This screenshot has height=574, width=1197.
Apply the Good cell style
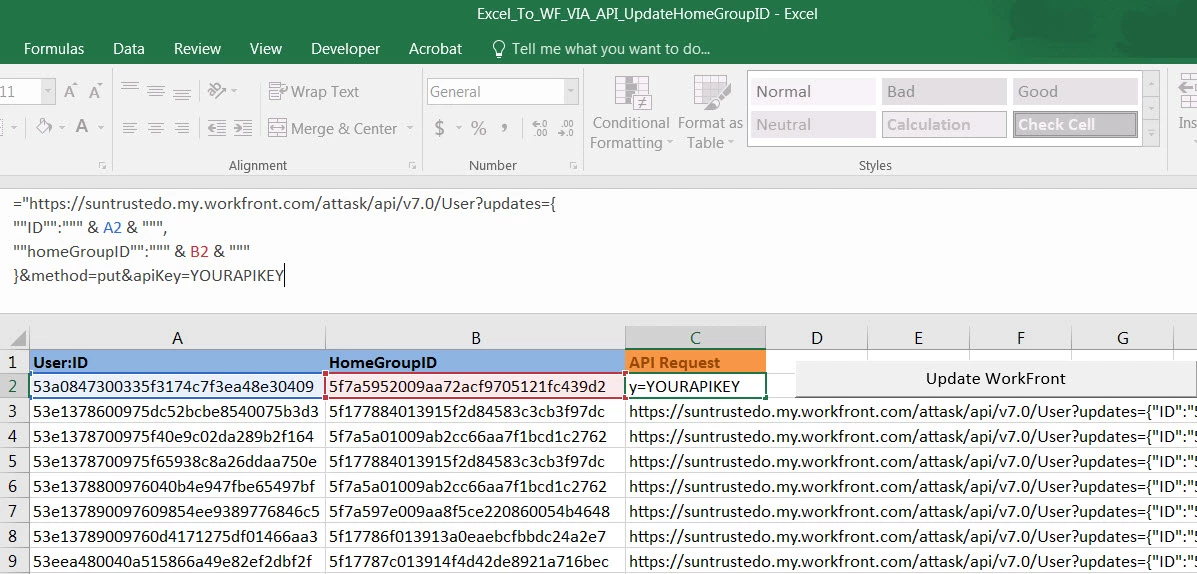pyautogui.click(x=1076, y=92)
